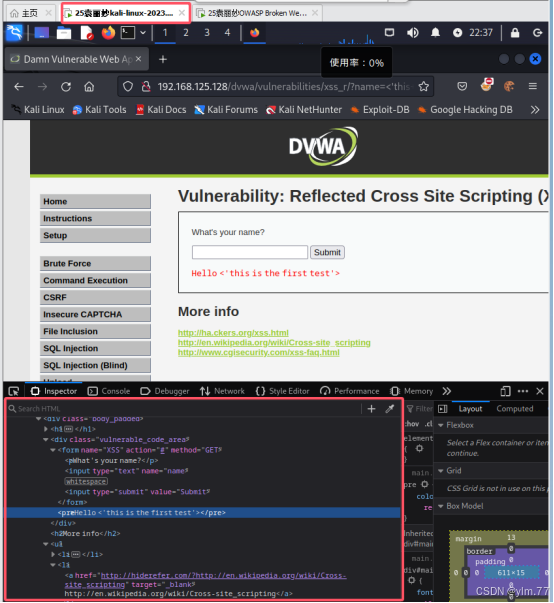
Task: Switch to the OWASP Broken Web VM tab
Action: pos(257,13)
